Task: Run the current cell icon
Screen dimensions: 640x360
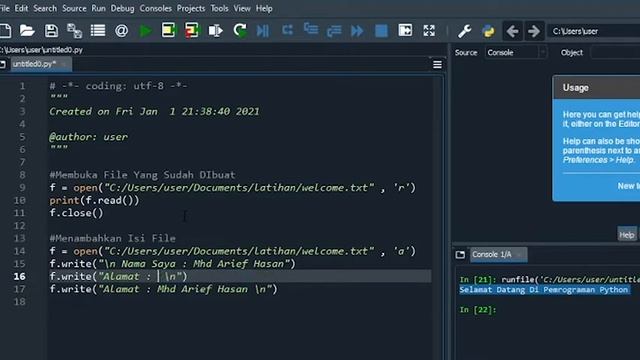Action: 168,31
